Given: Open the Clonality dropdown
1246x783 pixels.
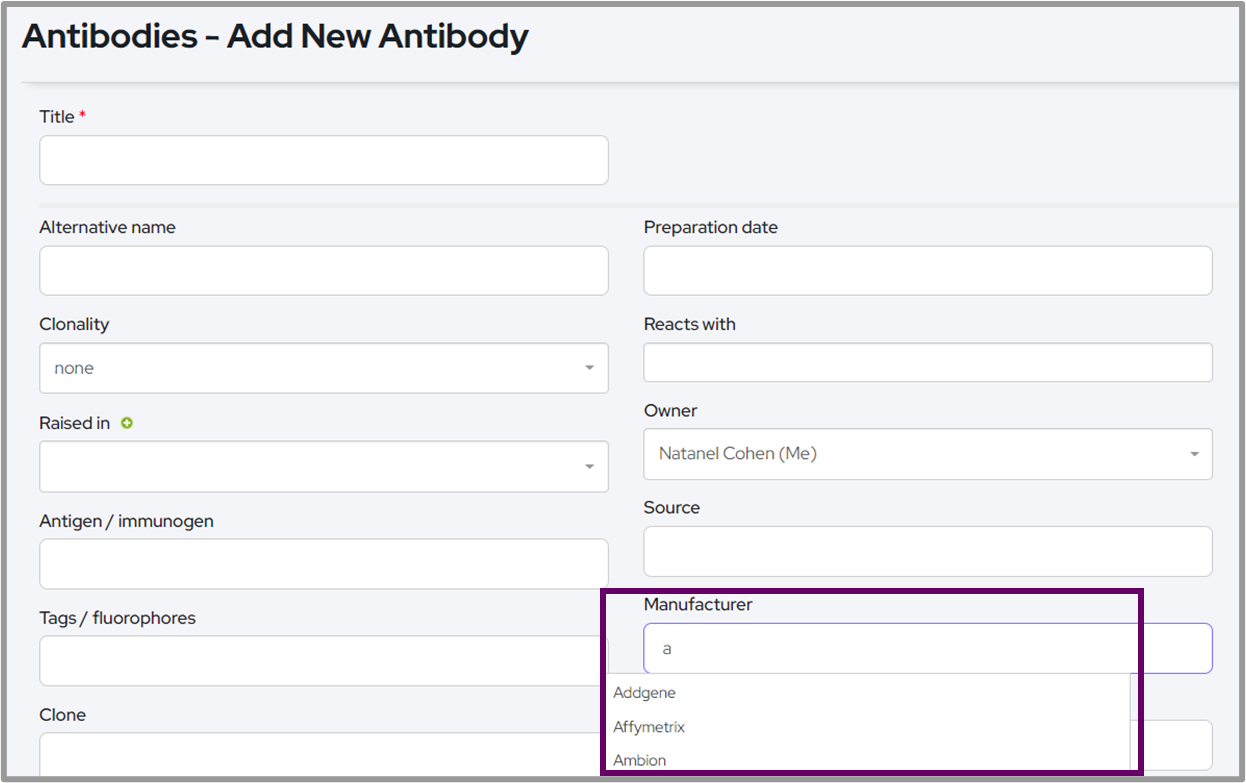Looking at the screenshot, I should click(x=323, y=368).
